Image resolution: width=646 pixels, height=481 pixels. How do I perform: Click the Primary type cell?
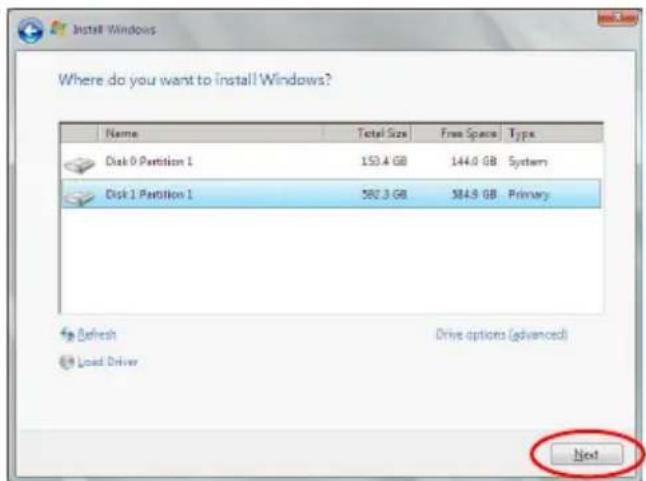(529, 195)
